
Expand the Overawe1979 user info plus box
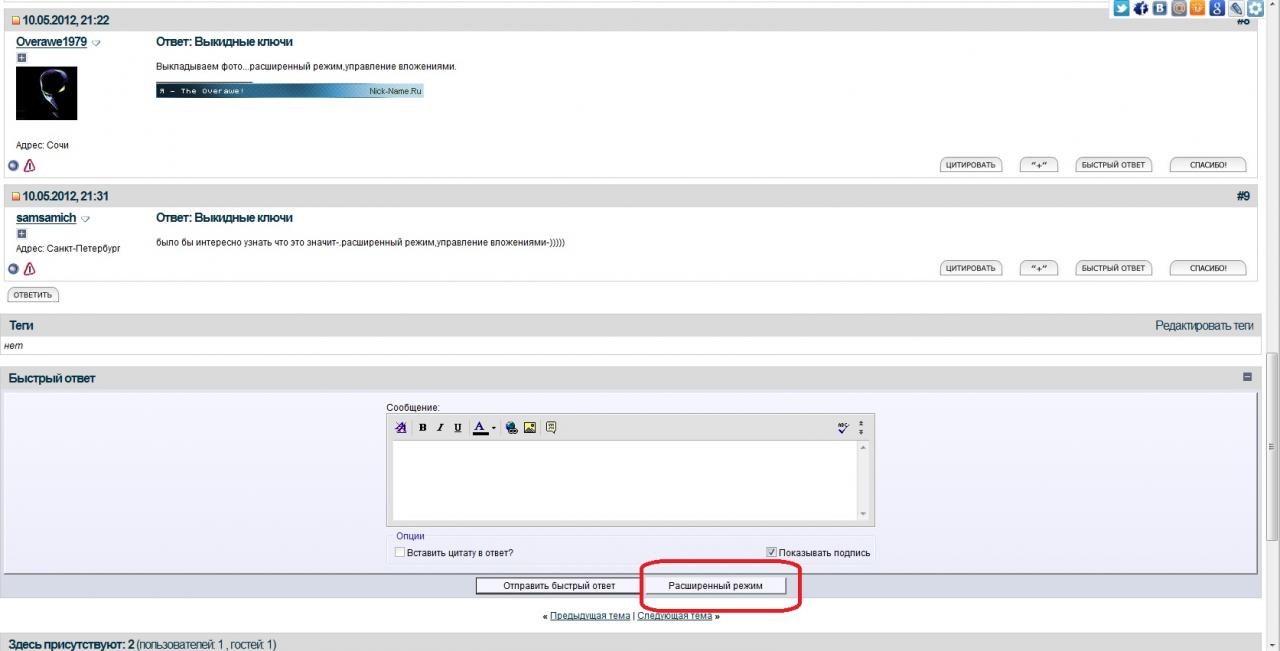(21, 58)
